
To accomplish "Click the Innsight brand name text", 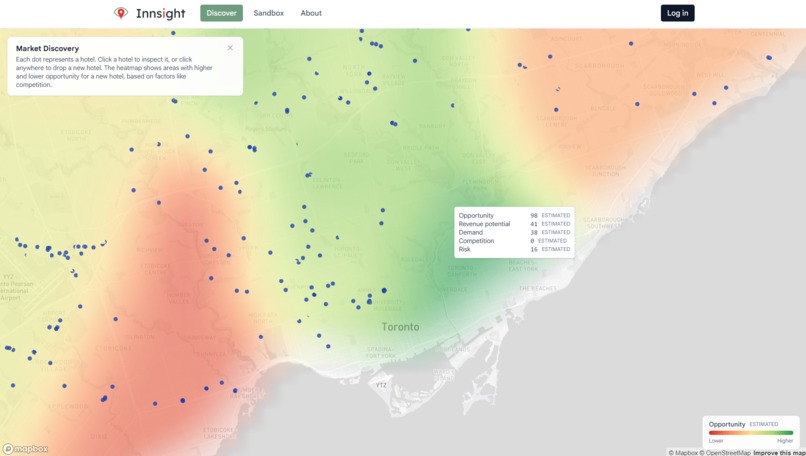I will click(160, 13).
